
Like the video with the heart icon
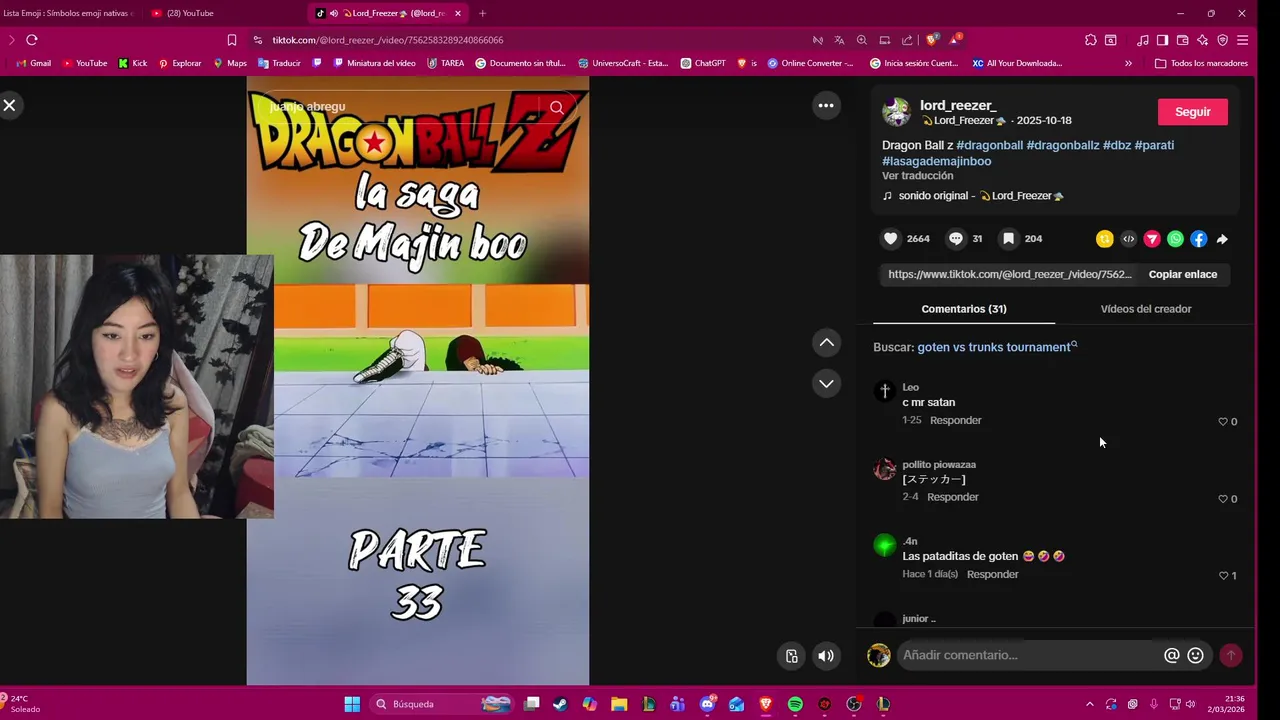pyautogui.click(x=891, y=238)
